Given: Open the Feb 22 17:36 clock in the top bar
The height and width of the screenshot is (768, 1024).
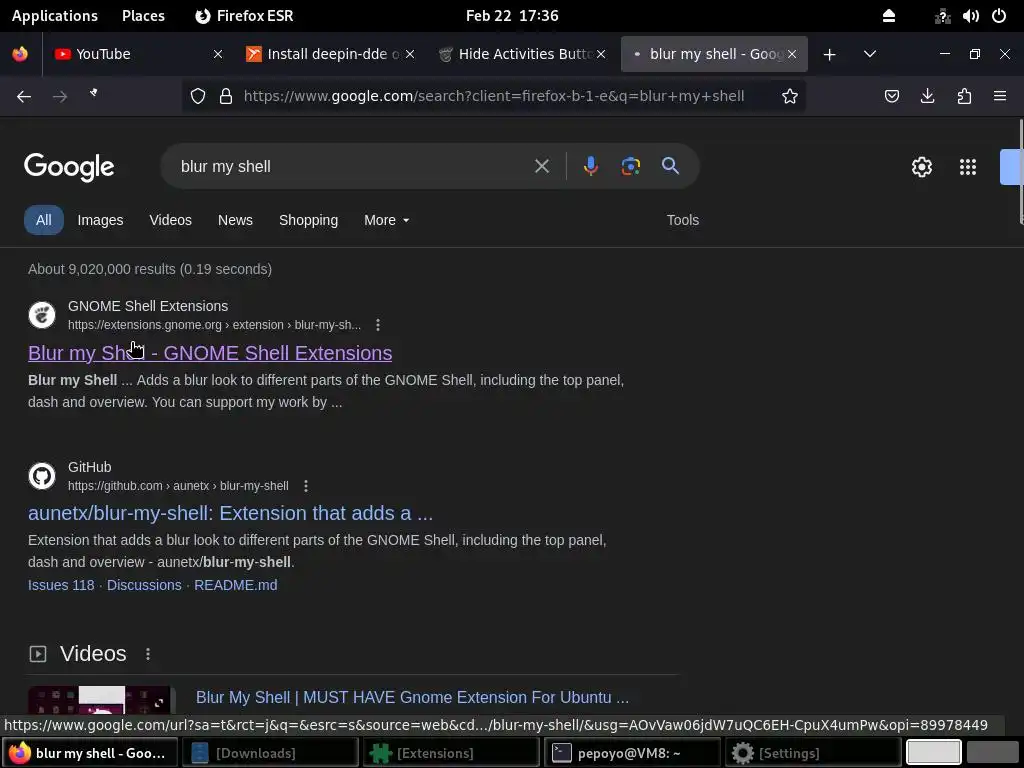Looking at the screenshot, I should click(x=512, y=16).
